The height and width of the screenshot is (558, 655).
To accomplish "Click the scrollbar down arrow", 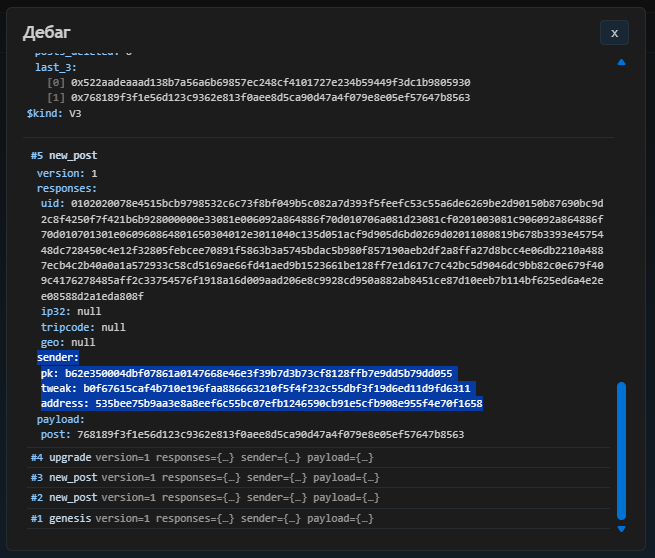I will click(621, 529).
